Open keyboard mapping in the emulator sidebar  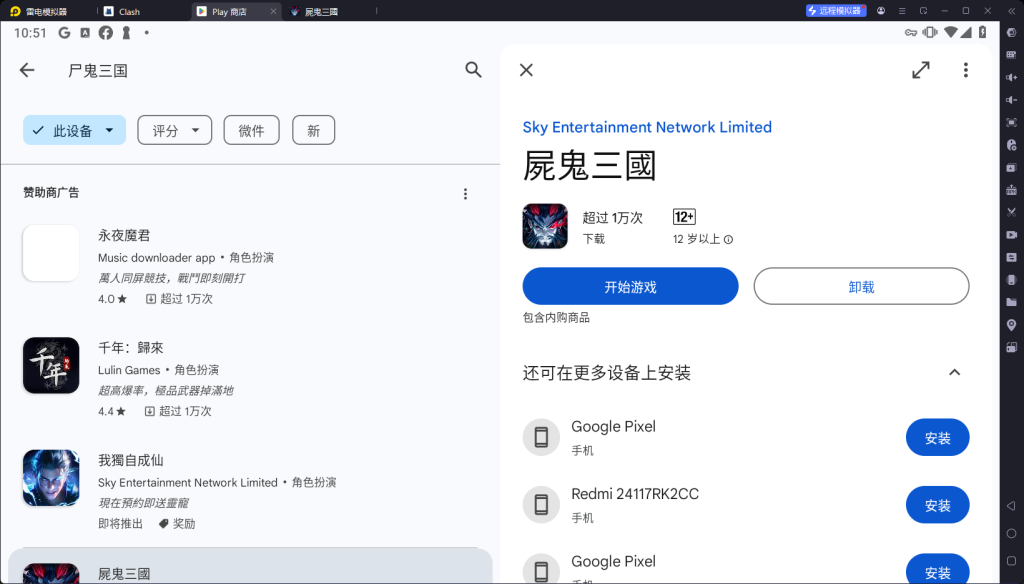tap(1012, 55)
